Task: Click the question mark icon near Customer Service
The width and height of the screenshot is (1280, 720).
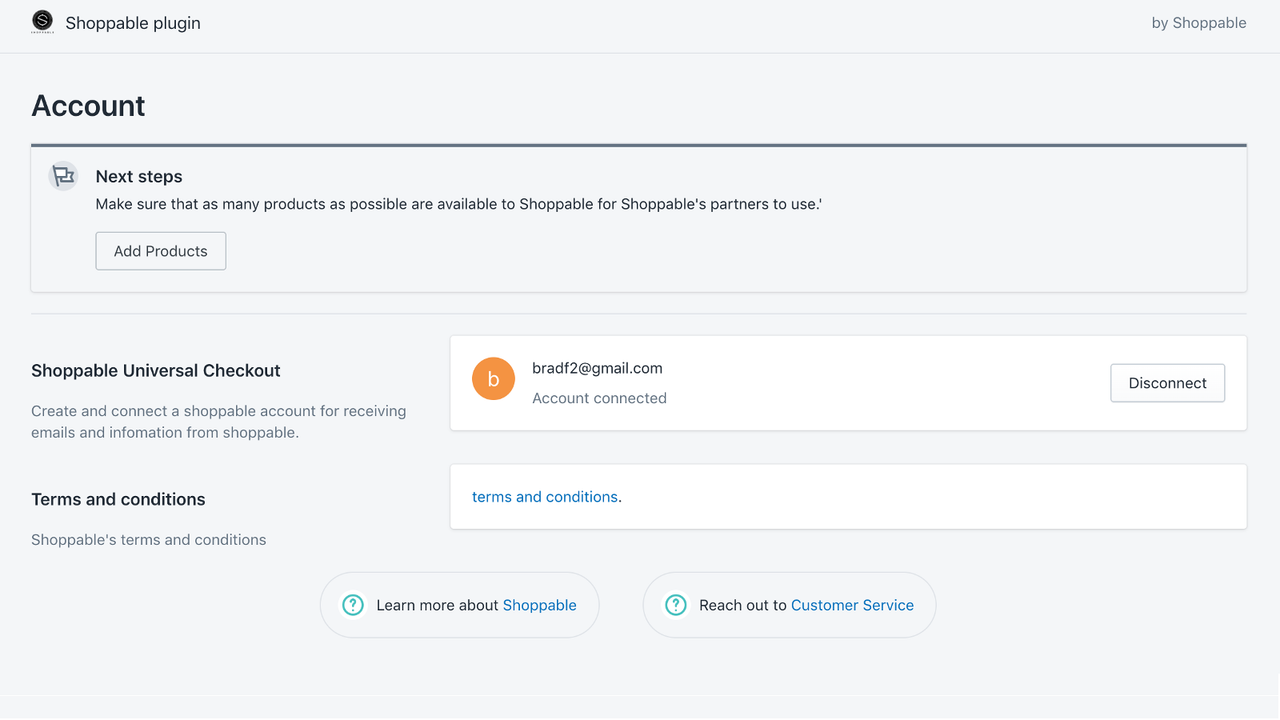Action: coord(675,605)
